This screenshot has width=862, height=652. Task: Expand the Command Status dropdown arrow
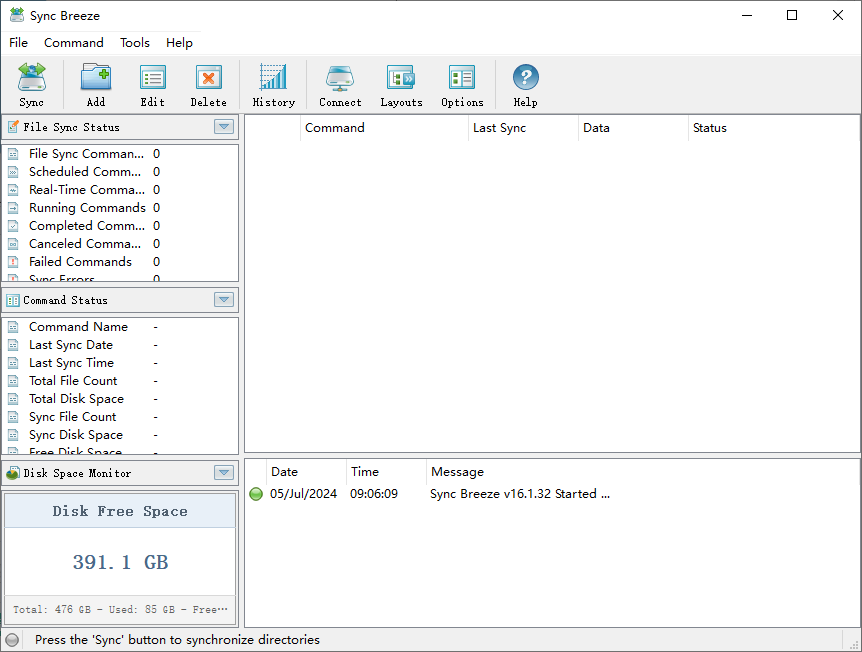point(224,300)
